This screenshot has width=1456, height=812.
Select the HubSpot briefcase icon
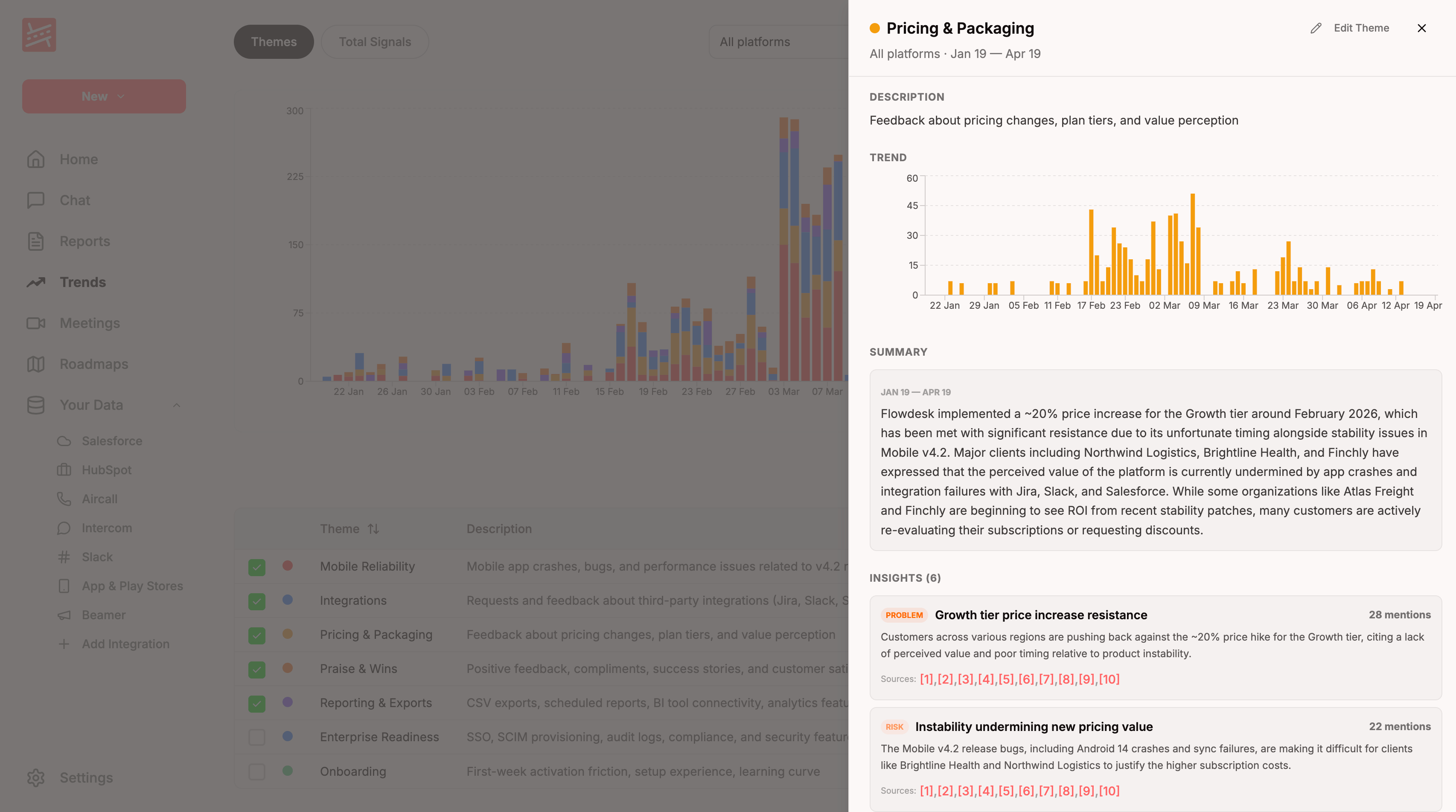64,470
